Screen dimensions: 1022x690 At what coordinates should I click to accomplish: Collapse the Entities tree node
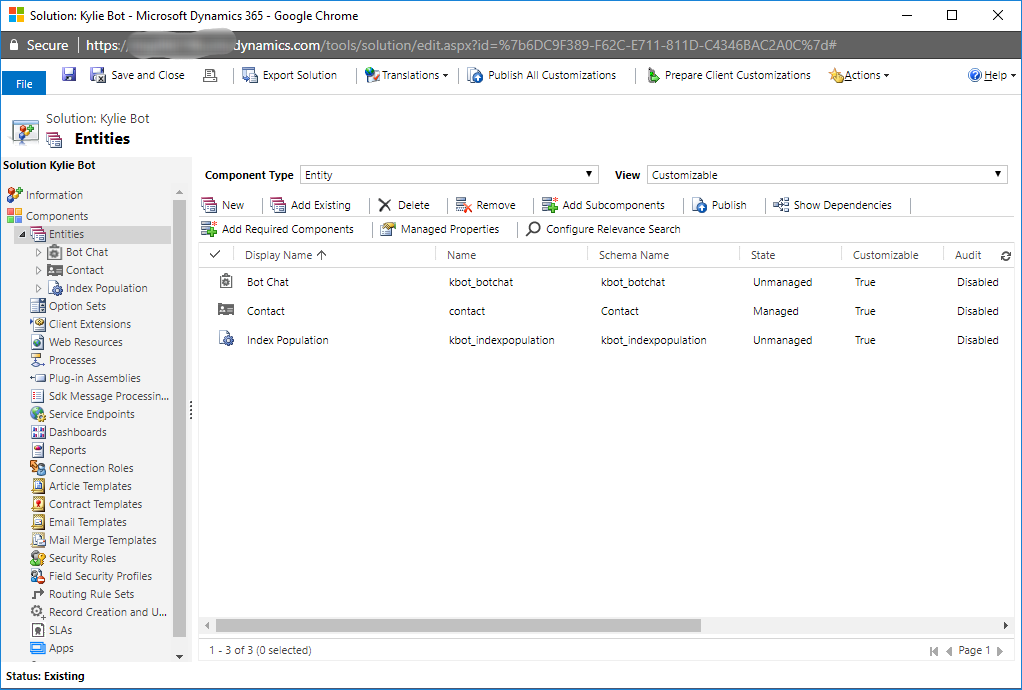coord(23,234)
